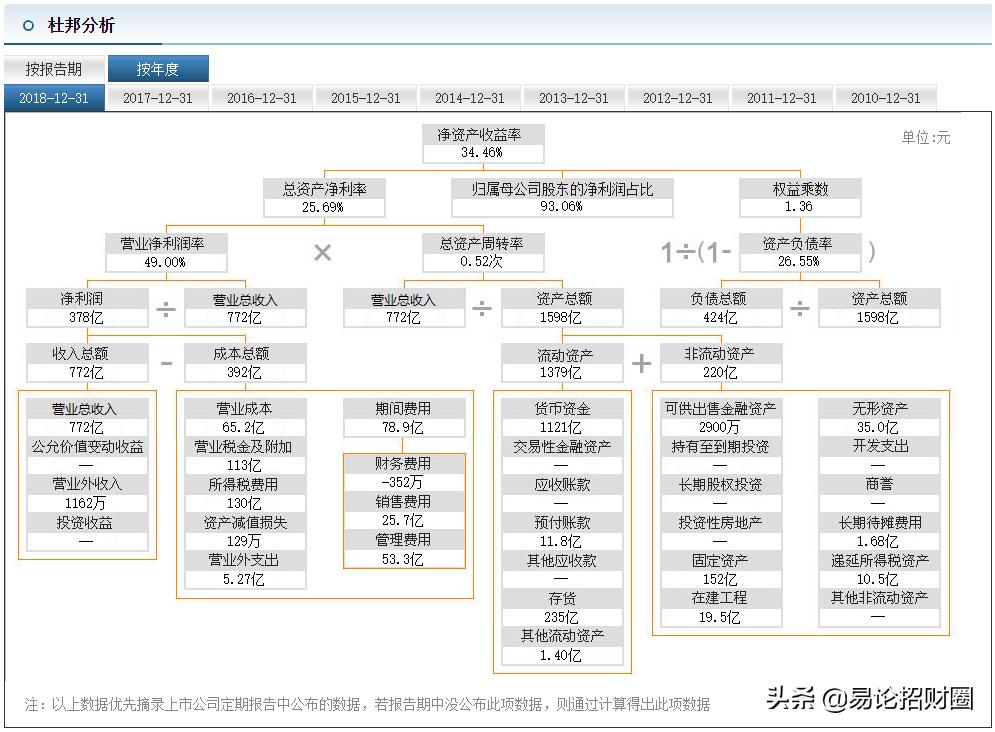Click the 26.55% value

pos(798,261)
